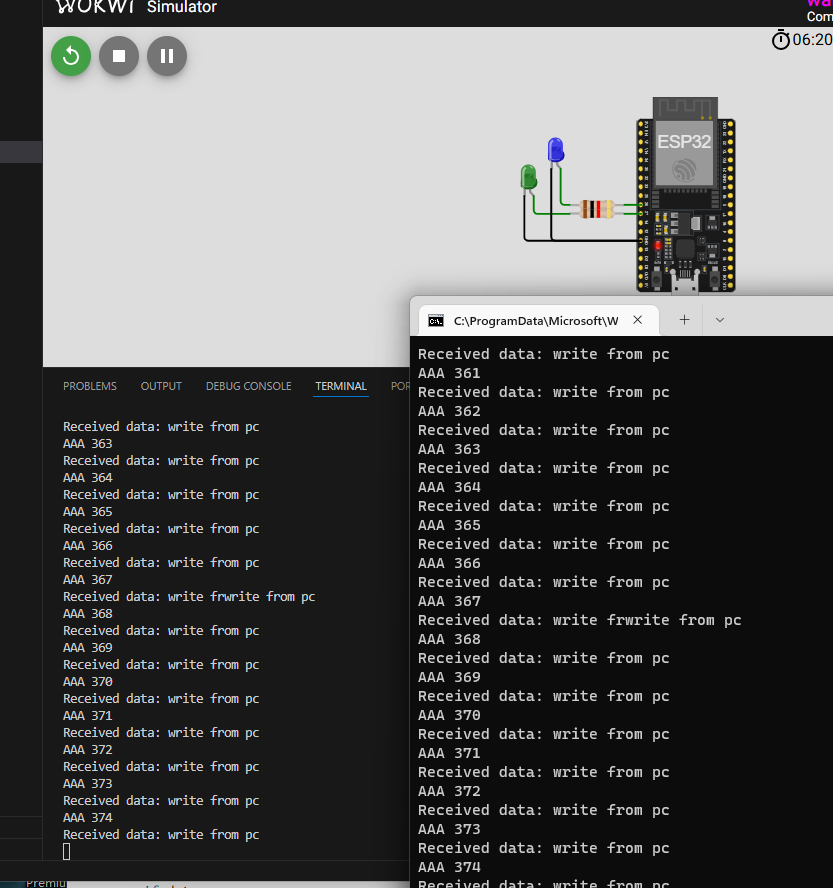The height and width of the screenshot is (888, 833).
Task: Pause the Wokwi simulation
Action: [x=167, y=56]
